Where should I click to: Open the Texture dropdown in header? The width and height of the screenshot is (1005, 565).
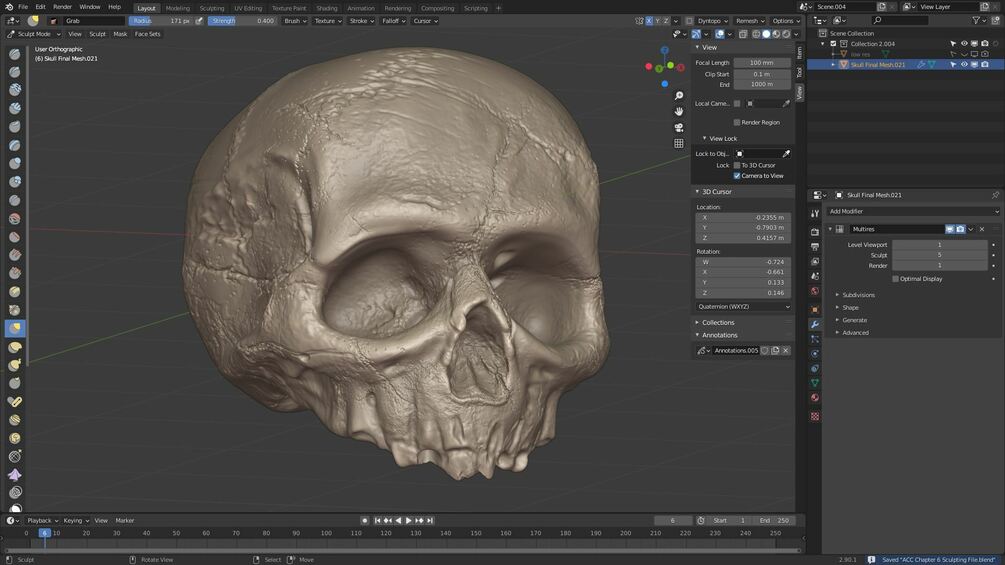[x=328, y=20]
